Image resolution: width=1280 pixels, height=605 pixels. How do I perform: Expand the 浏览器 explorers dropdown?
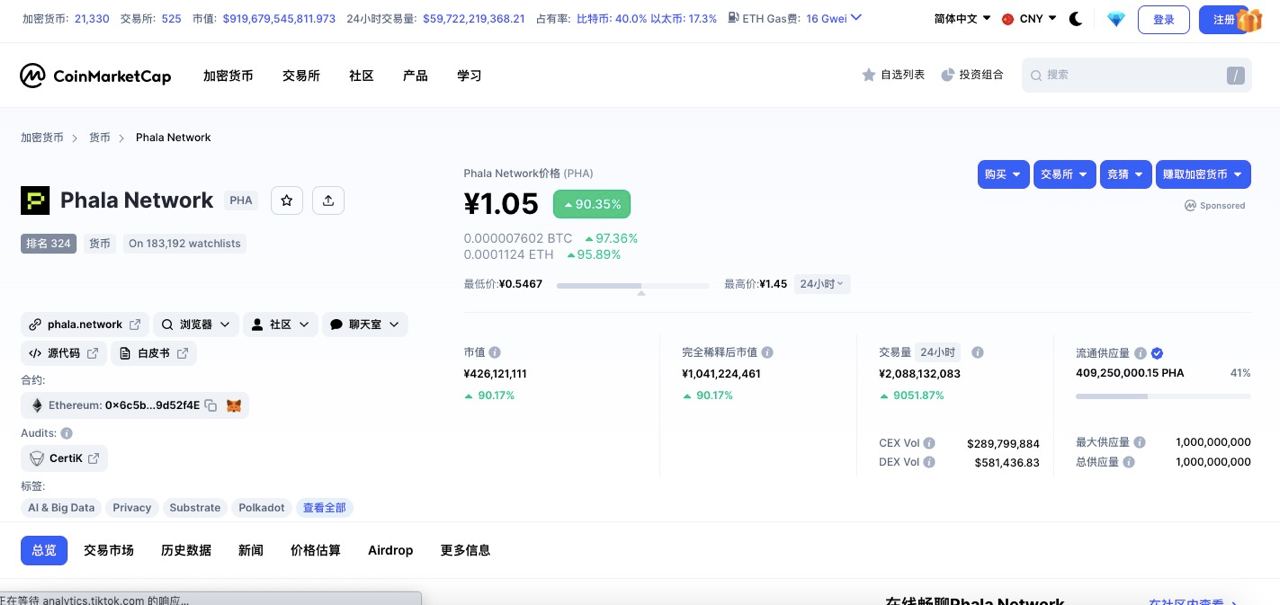[x=196, y=325]
